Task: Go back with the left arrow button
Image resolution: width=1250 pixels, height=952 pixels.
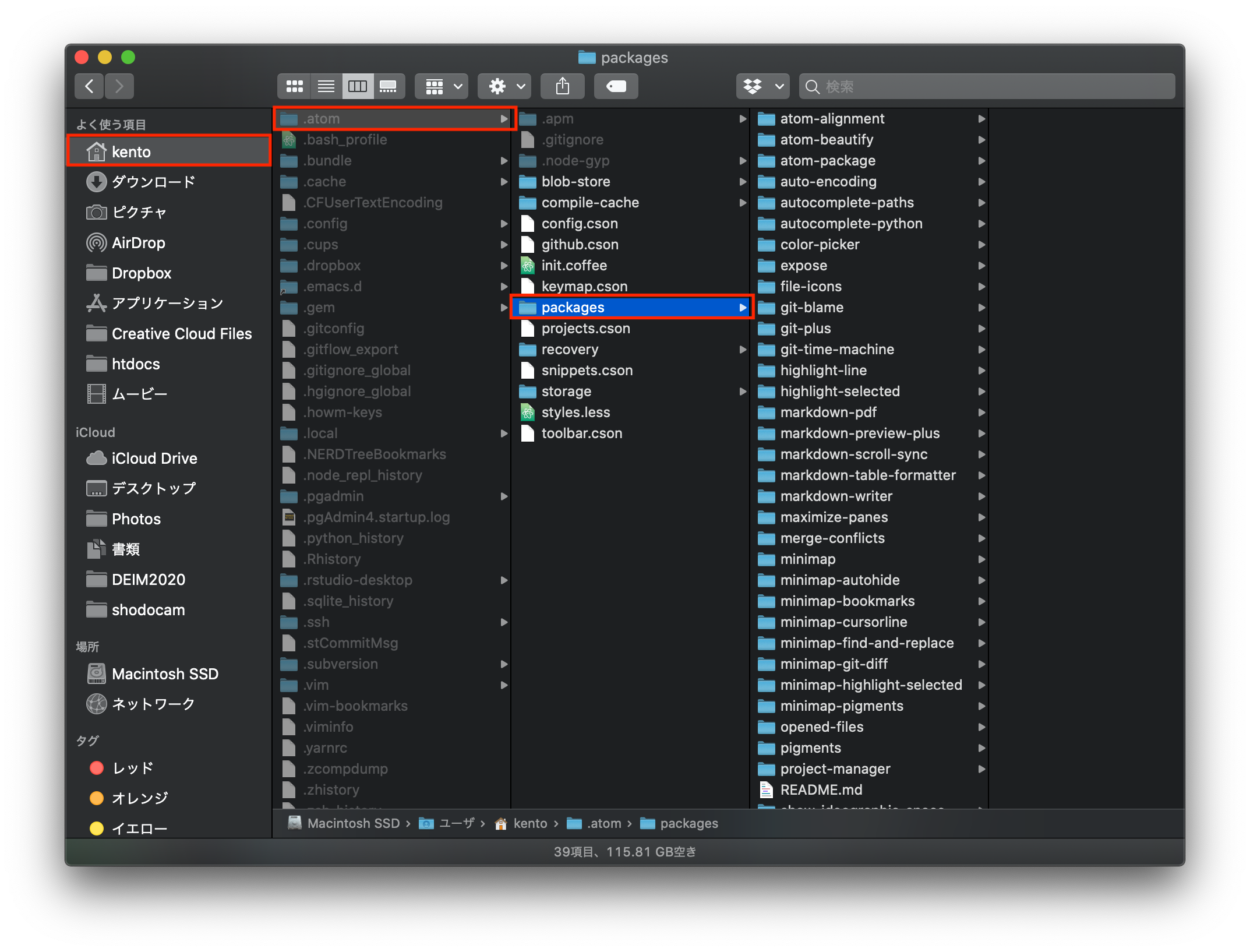Action: 89,86
